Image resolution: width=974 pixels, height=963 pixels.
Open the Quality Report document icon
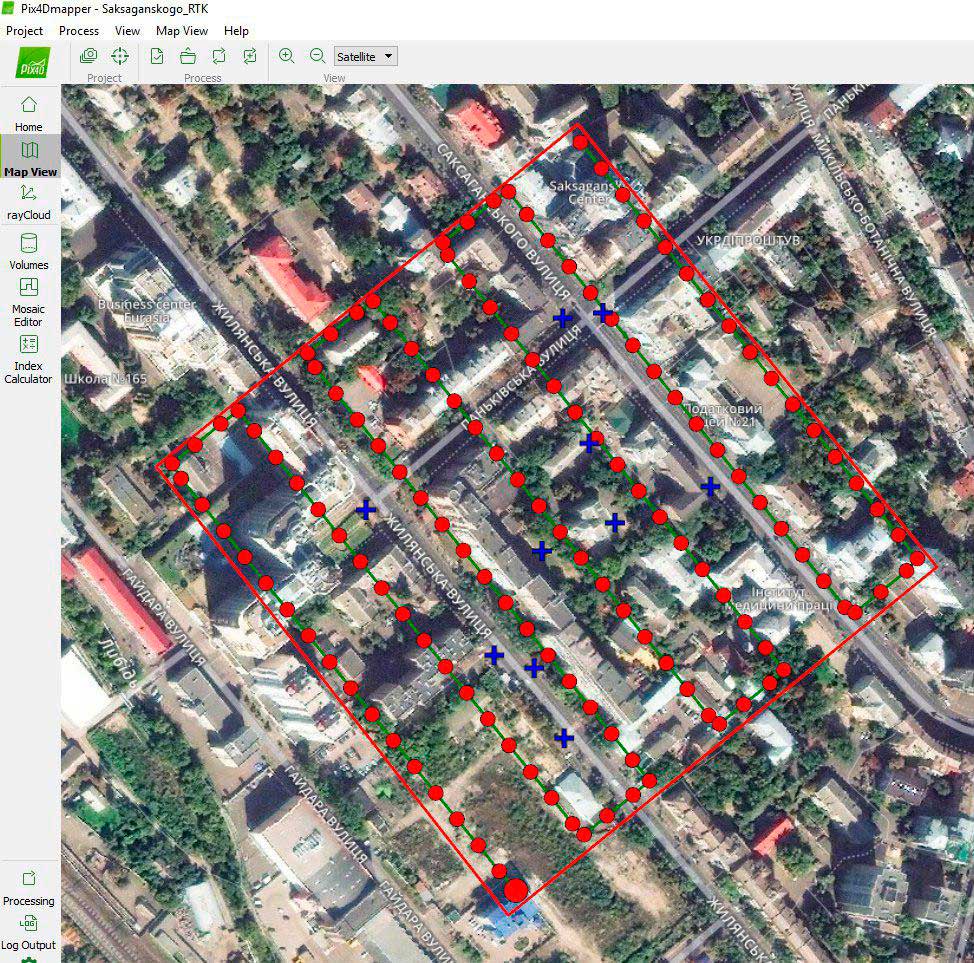pyautogui.click(x=157, y=56)
